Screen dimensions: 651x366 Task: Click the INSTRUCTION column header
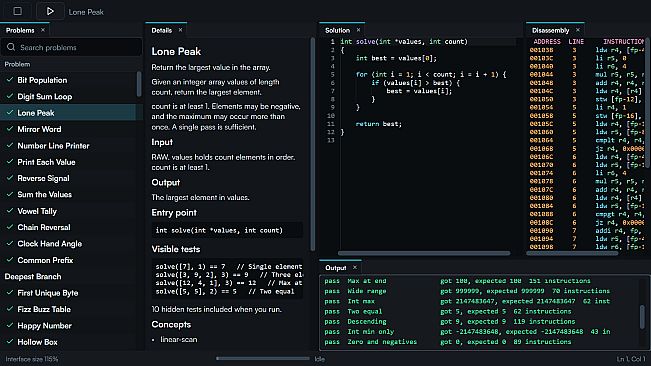tap(624, 41)
